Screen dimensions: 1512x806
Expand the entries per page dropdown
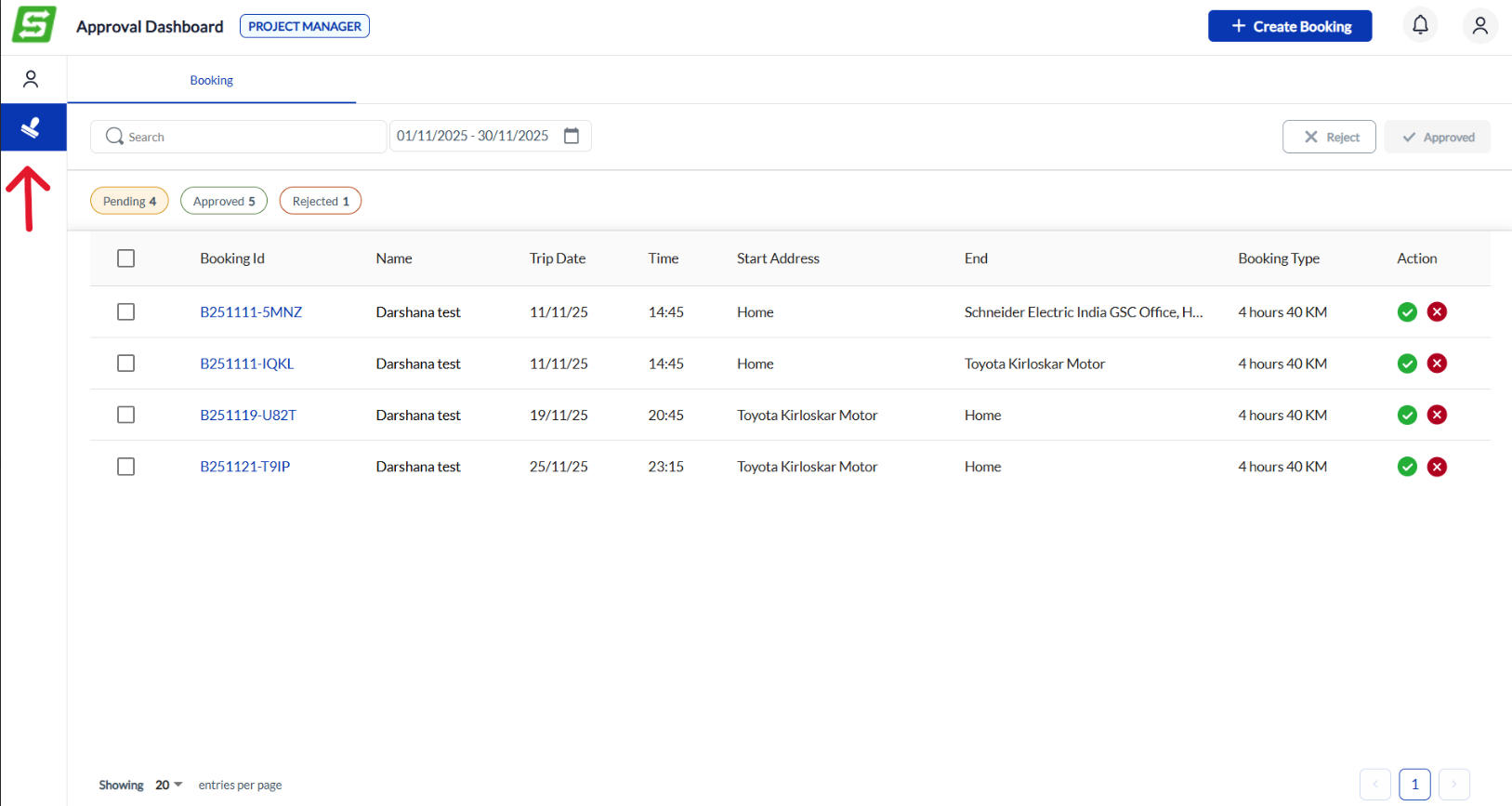169,785
